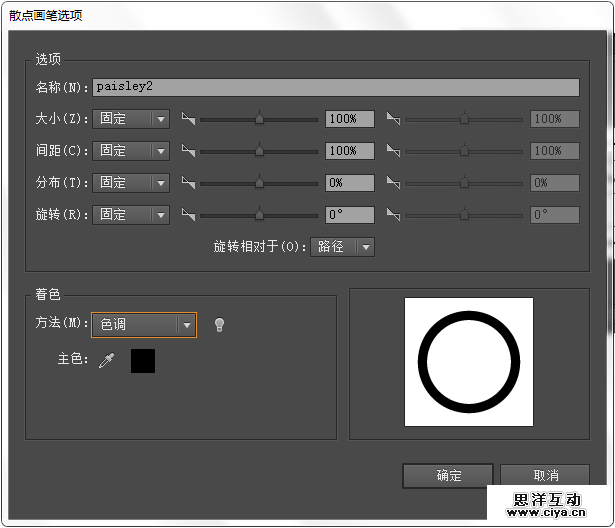The image size is (615, 528).
Task: Click the eyedropper icon beside 主色
Action: 106,361
